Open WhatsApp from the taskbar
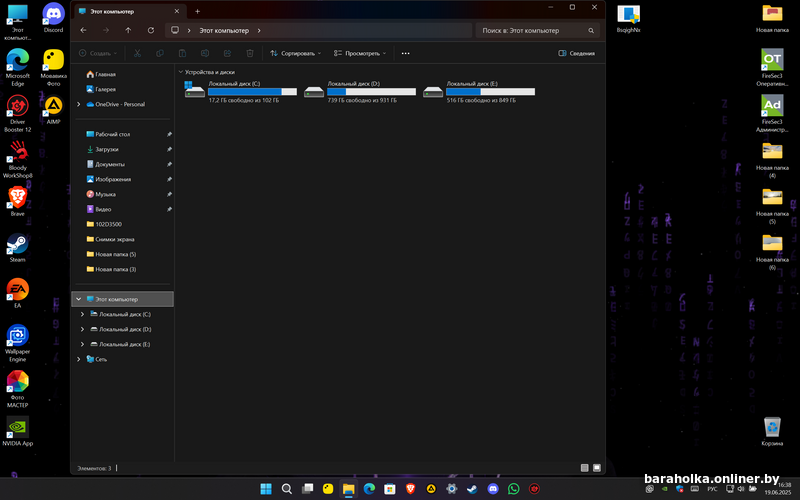 pyautogui.click(x=513, y=489)
